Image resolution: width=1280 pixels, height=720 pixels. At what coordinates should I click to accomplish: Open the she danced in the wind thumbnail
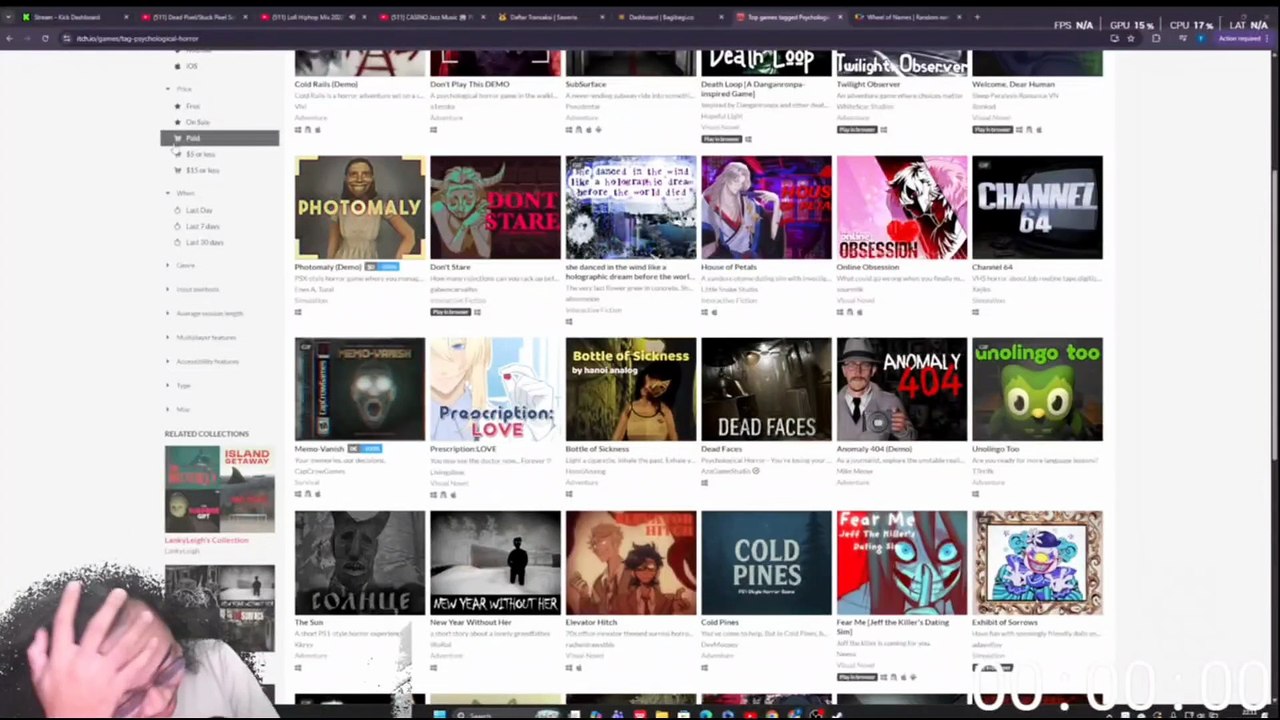[x=631, y=207]
